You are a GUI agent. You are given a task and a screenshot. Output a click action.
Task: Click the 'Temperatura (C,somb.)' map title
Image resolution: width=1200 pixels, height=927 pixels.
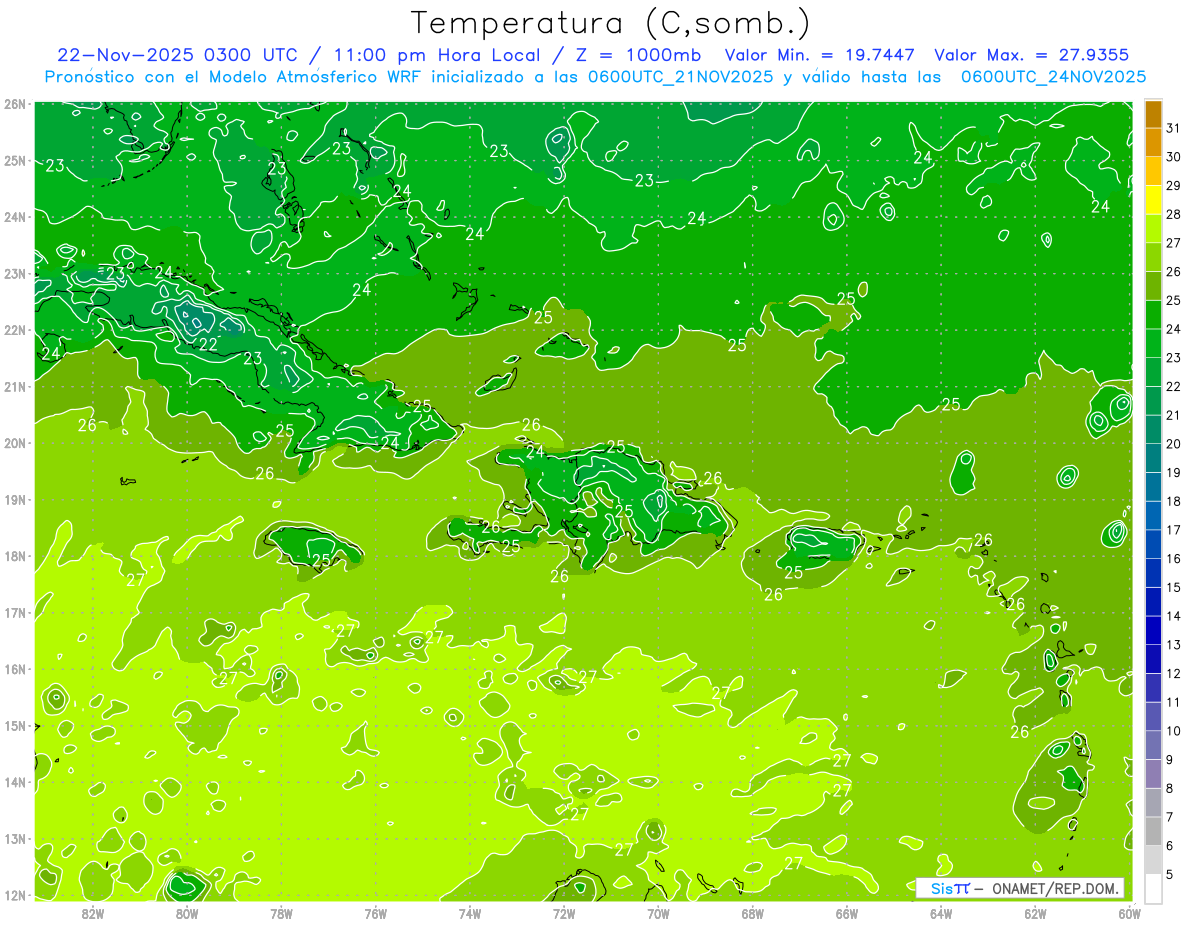[x=610, y=23]
